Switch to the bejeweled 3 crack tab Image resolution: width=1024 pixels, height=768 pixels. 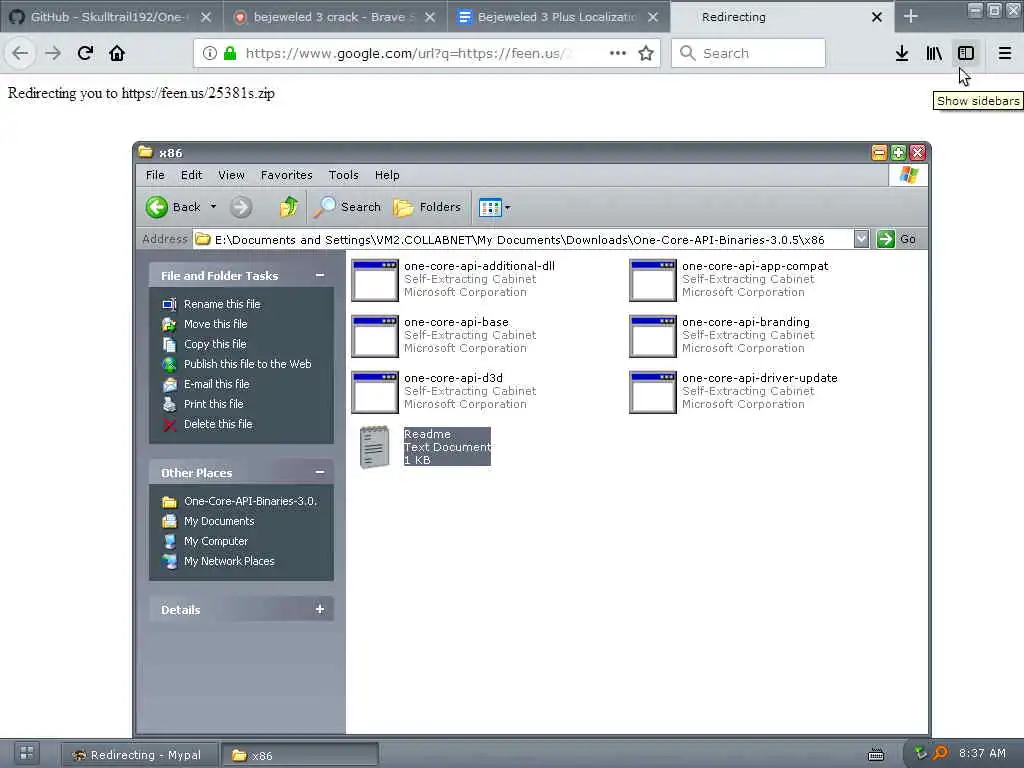coord(335,17)
